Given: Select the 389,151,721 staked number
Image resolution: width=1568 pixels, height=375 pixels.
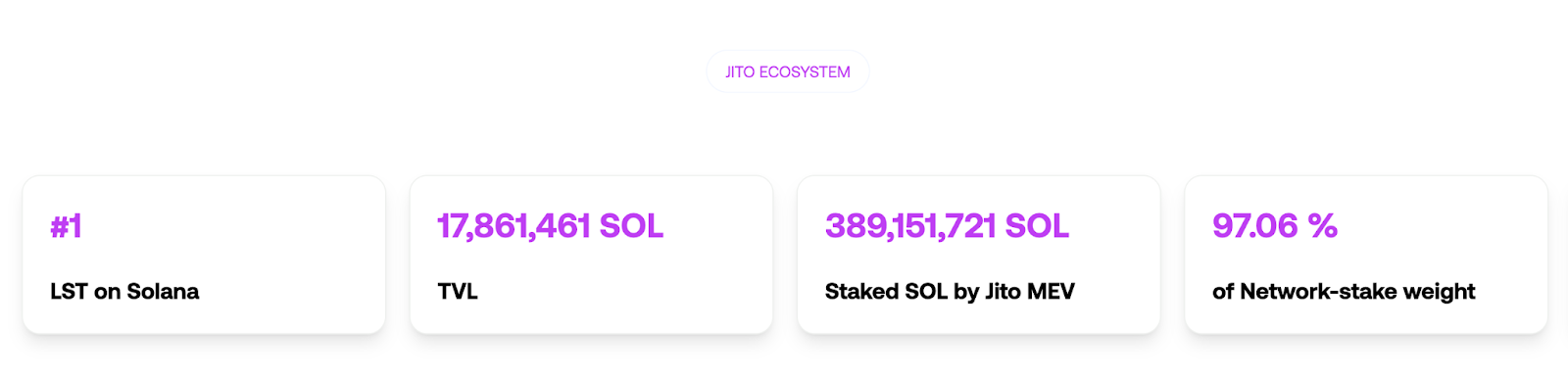Looking at the screenshot, I should [x=910, y=226].
